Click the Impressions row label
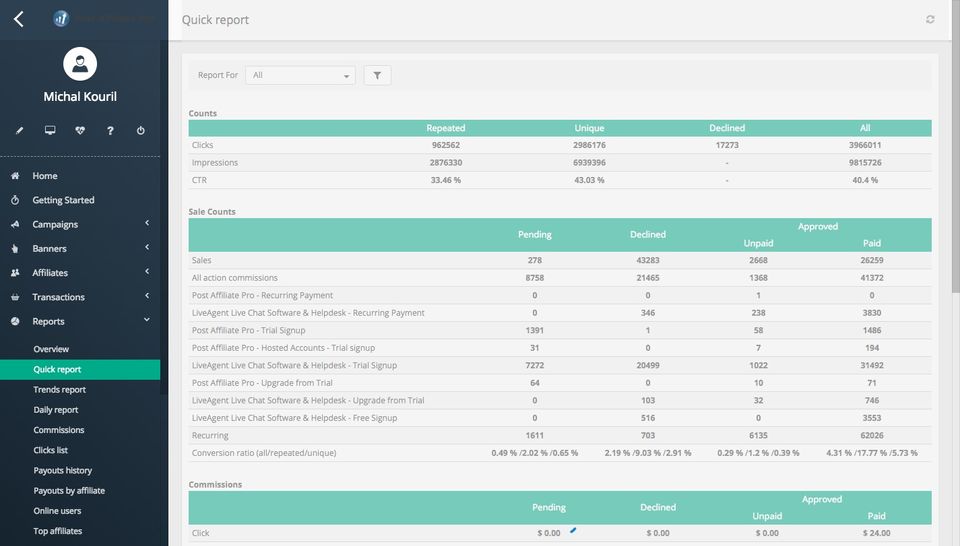The image size is (960, 546). [214, 163]
